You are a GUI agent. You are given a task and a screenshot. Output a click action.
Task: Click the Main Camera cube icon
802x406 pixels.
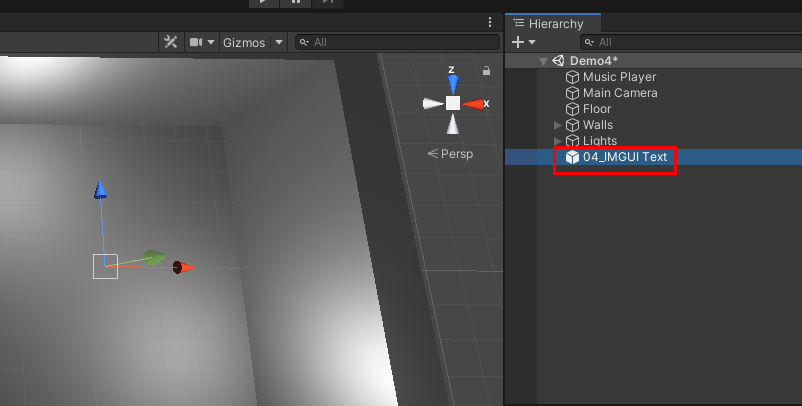pos(572,93)
